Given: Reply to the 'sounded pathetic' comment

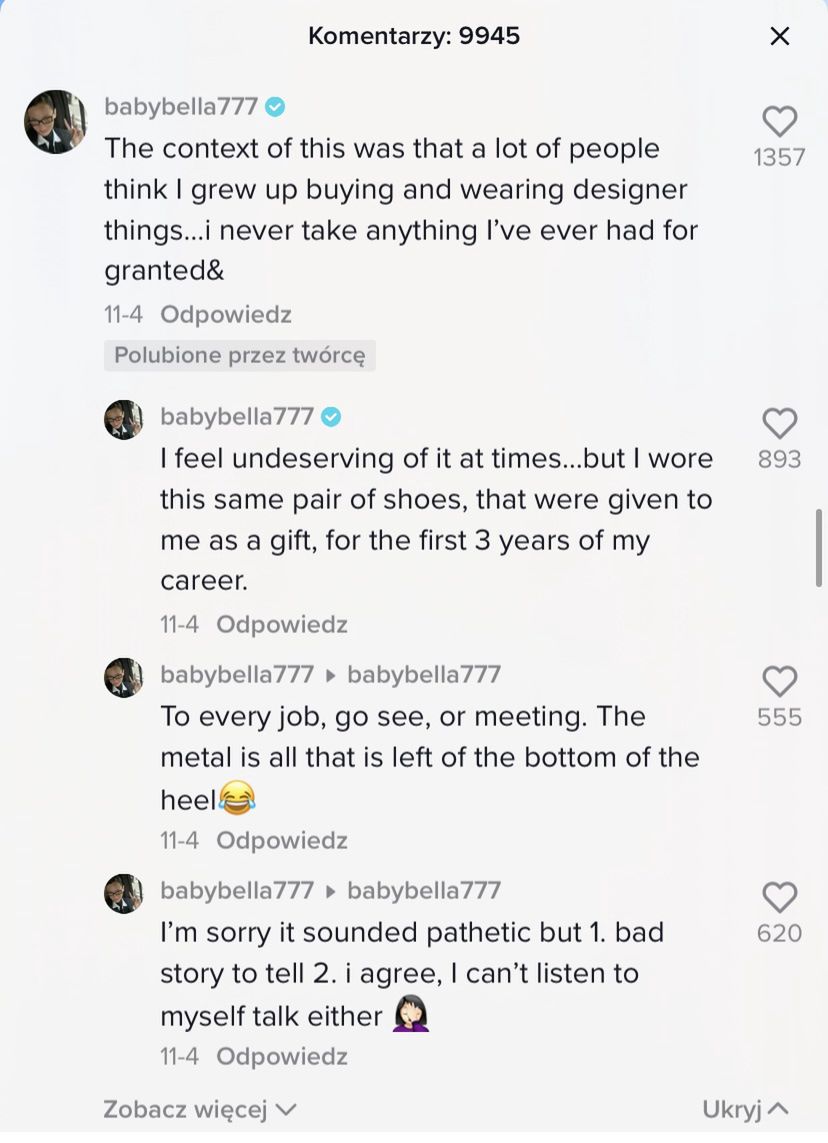Looking at the screenshot, I should [x=282, y=1057].
